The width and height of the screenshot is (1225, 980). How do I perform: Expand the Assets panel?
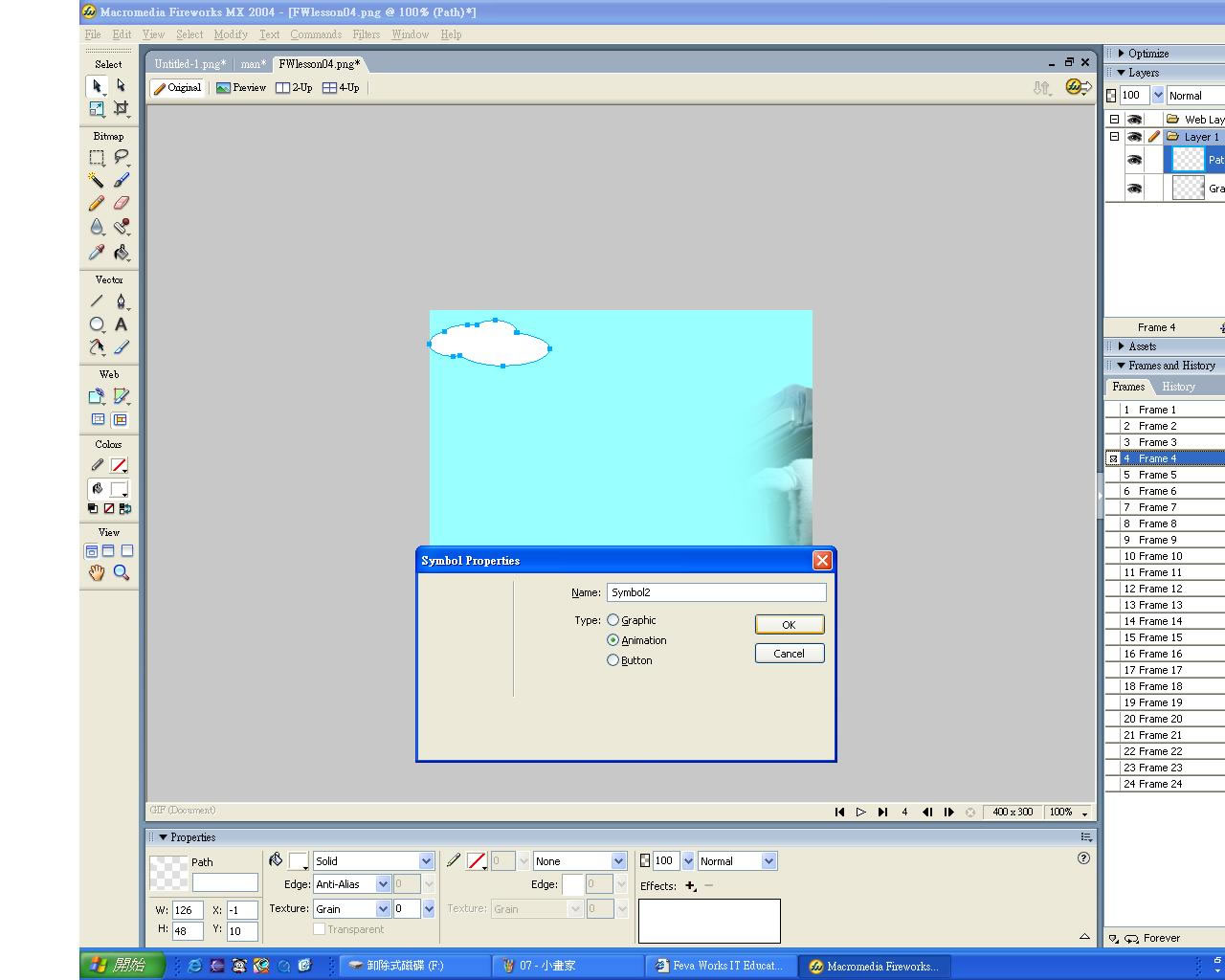[1121, 346]
